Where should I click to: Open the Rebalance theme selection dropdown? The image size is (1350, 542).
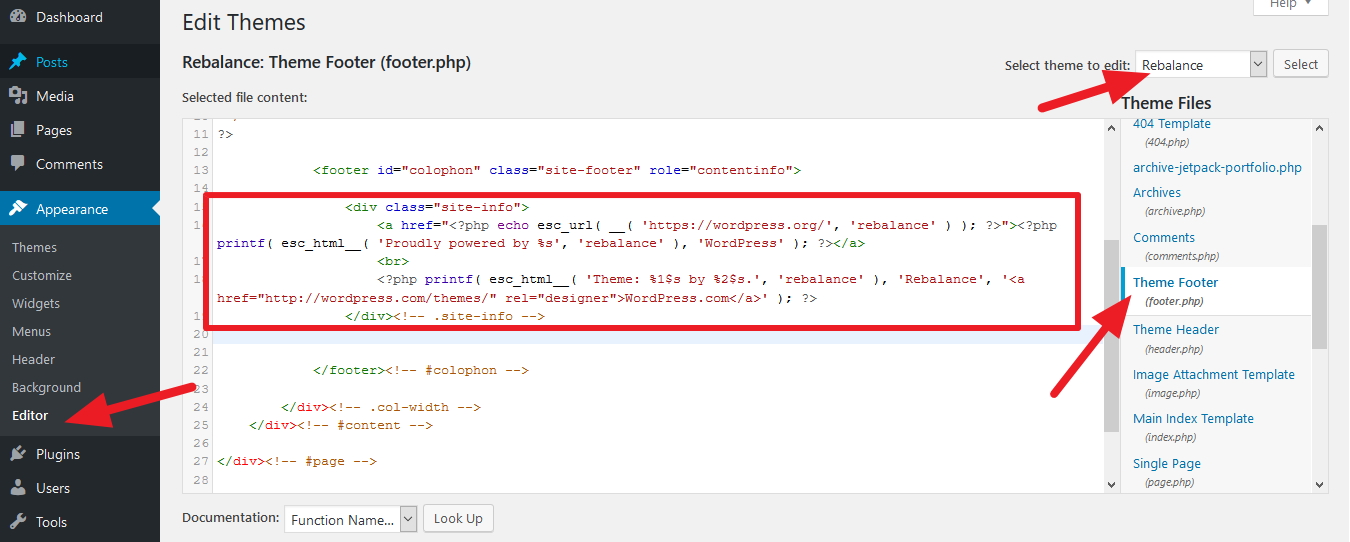(1201, 65)
